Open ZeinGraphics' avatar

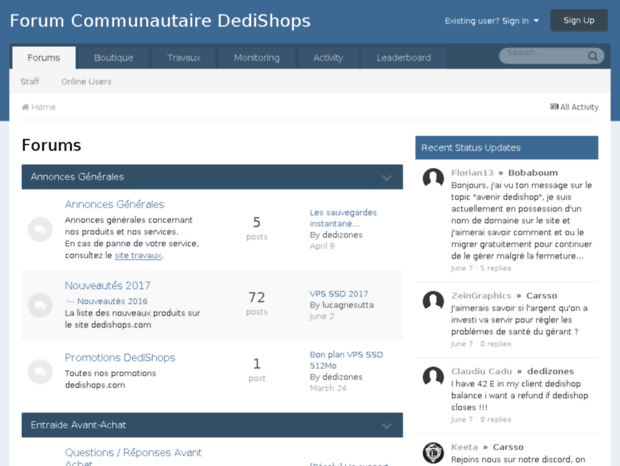[433, 300]
